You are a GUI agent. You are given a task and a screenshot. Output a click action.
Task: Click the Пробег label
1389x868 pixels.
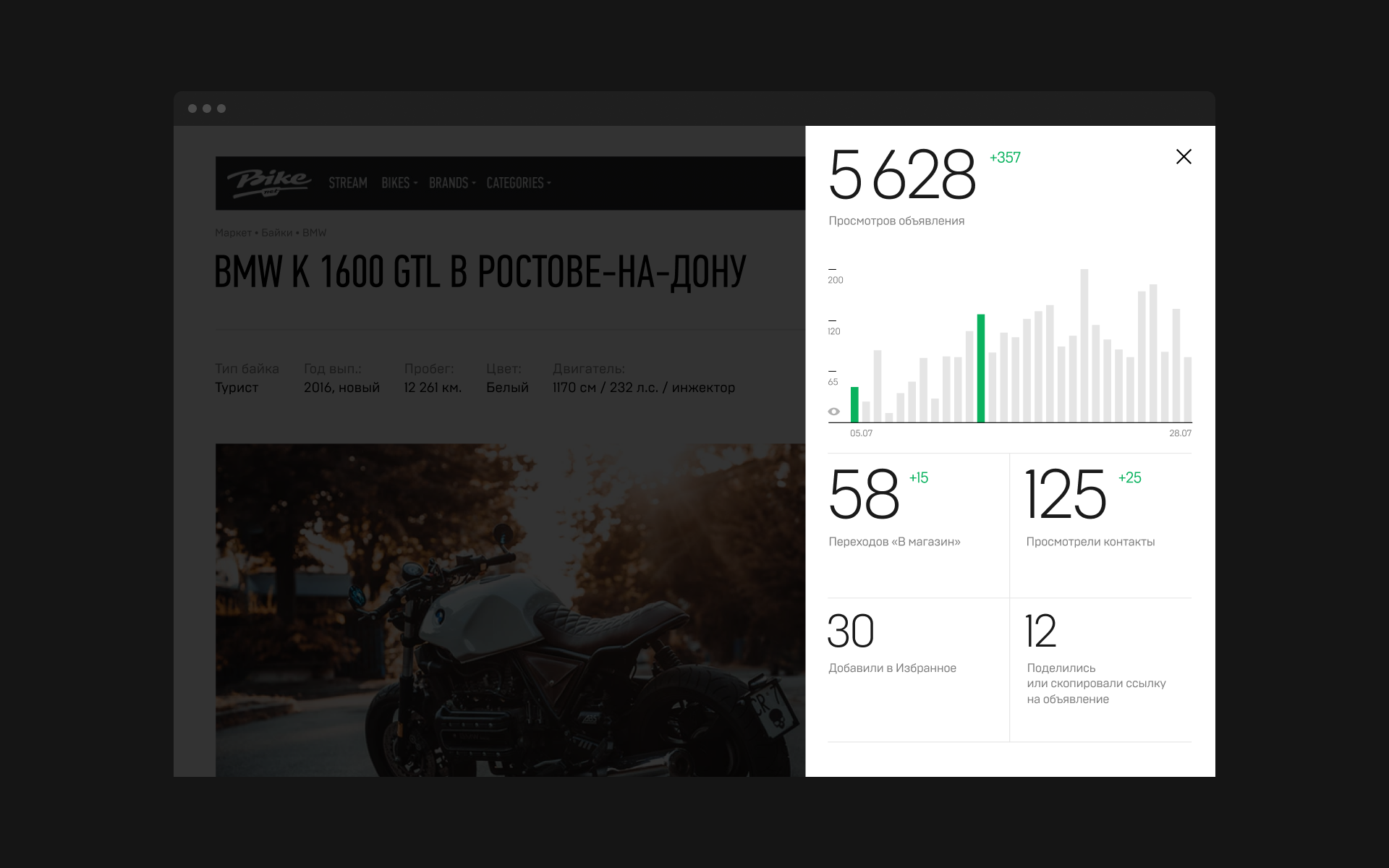point(429,369)
